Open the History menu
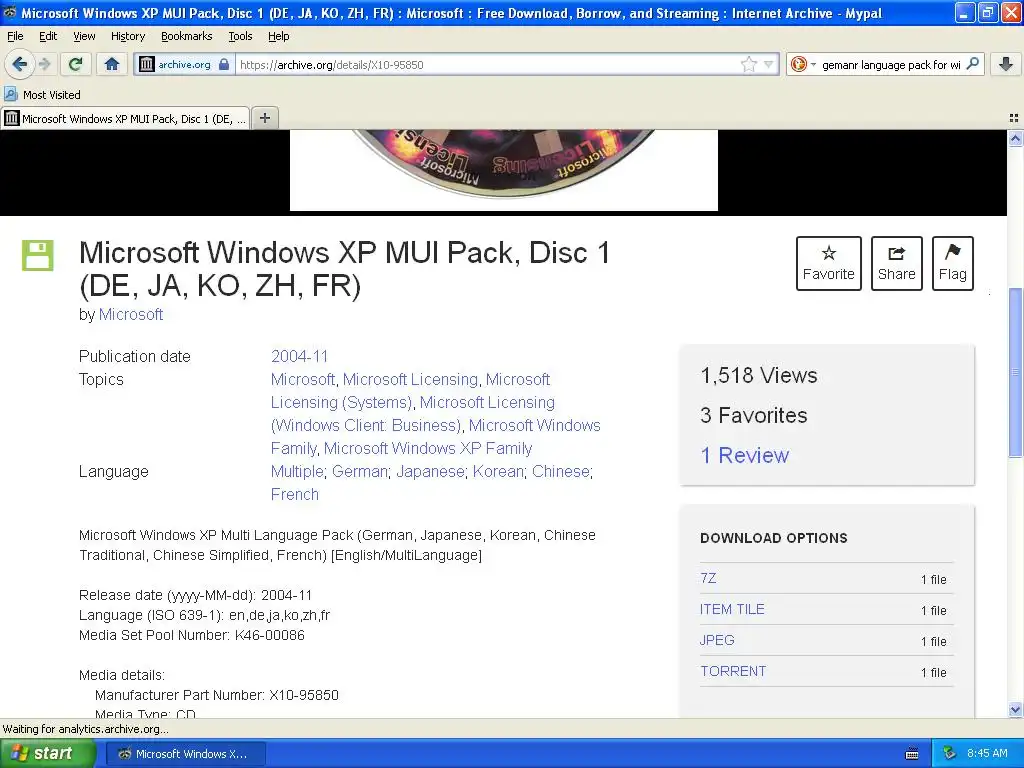This screenshot has height=768, width=1024. (x=128, y=36)
